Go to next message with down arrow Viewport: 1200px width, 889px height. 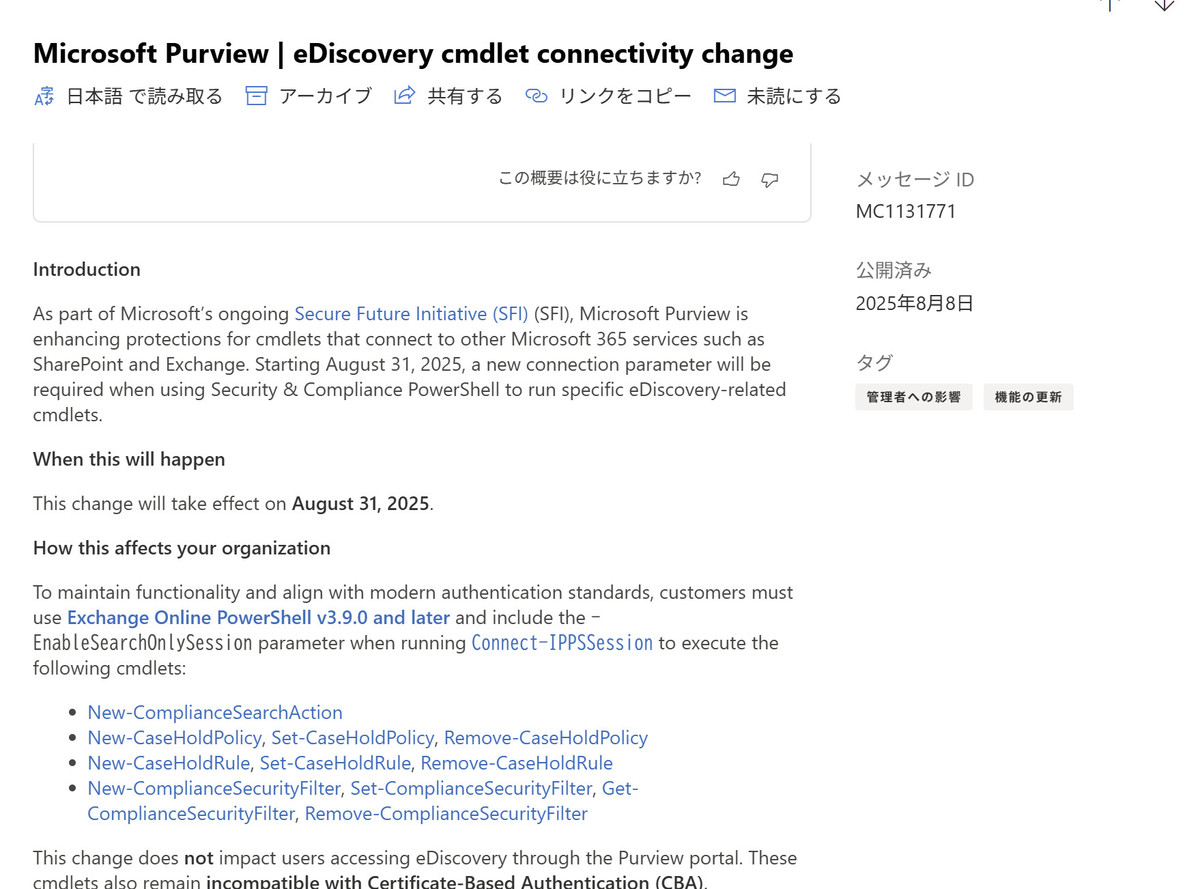(1164, 5)
